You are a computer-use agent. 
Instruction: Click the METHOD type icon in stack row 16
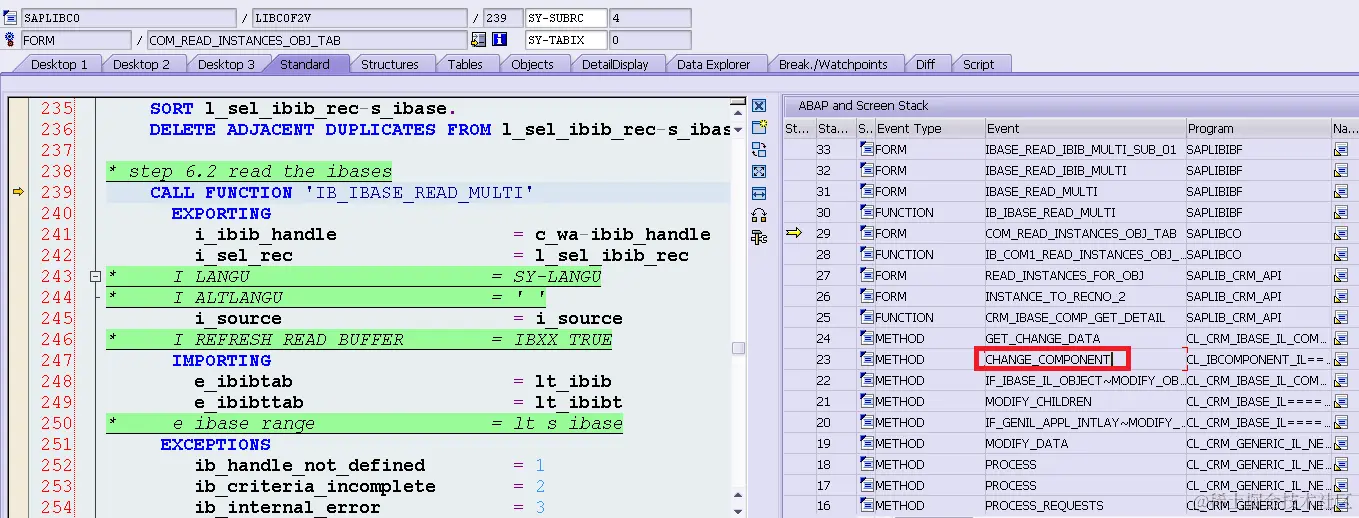tap(867, 506)
